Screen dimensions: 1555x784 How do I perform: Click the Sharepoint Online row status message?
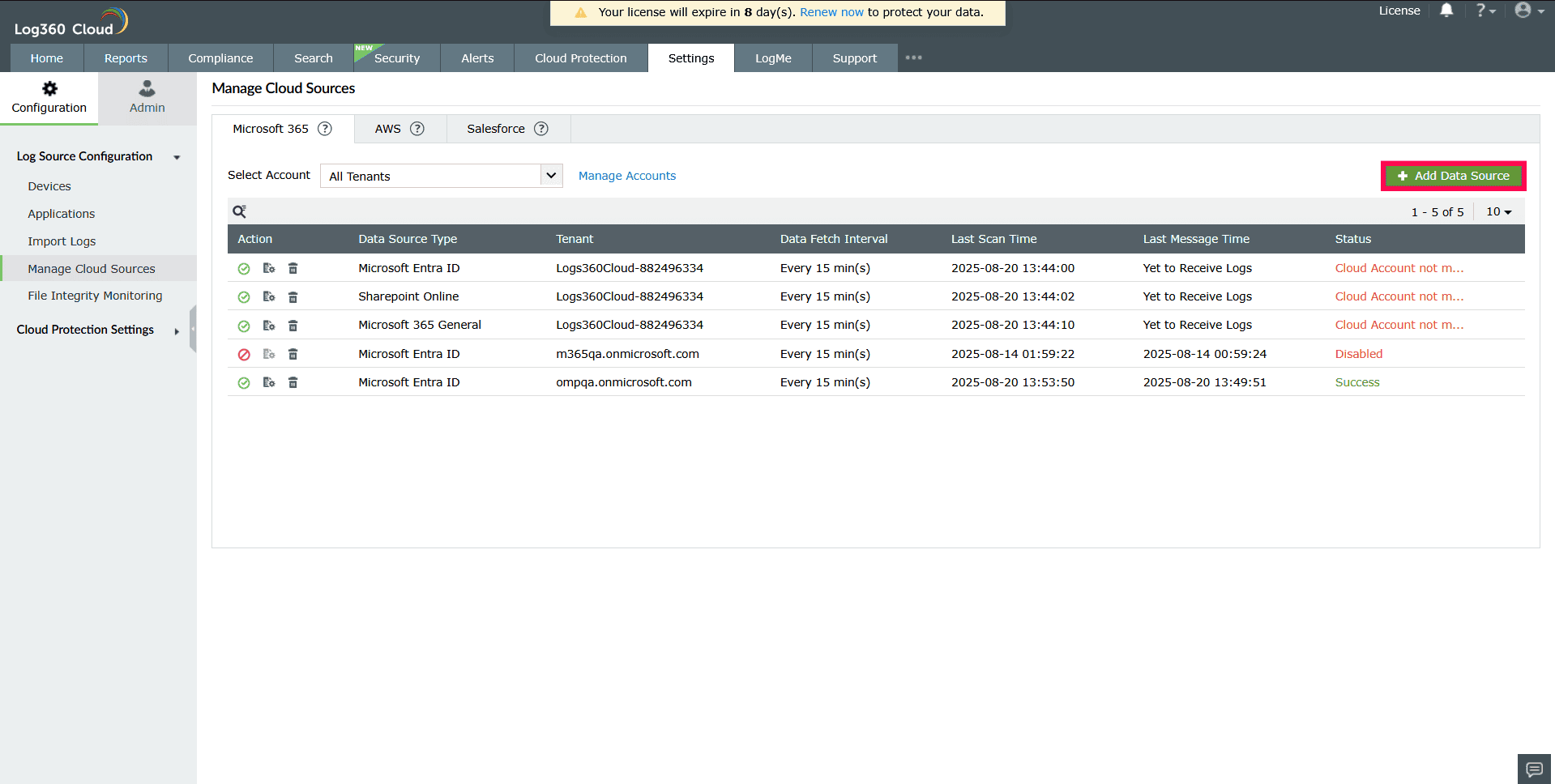pyautogui.click(x=1399, y=296)
